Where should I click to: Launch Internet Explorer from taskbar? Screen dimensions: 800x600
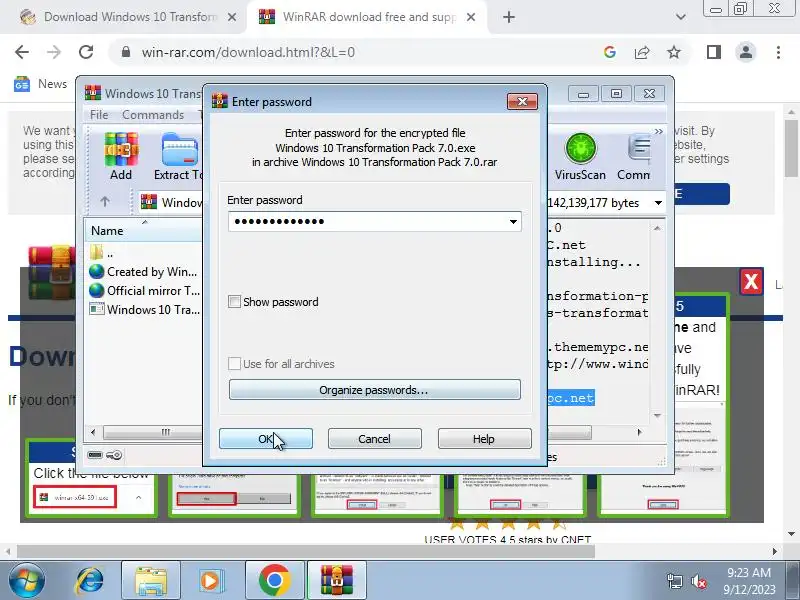click(x=89, y=581)
